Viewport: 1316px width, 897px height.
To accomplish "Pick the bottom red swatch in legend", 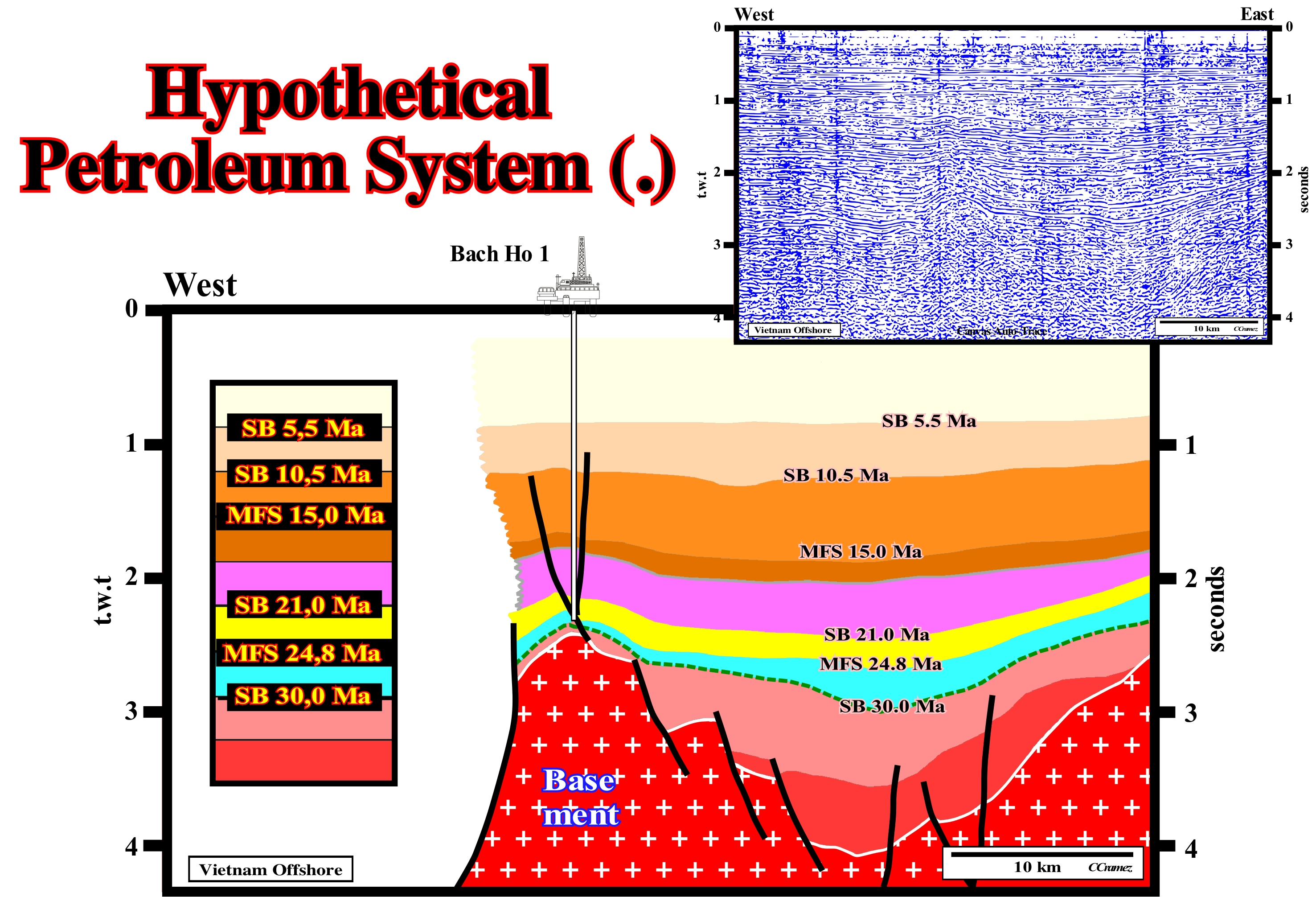I will coord(303,761).
